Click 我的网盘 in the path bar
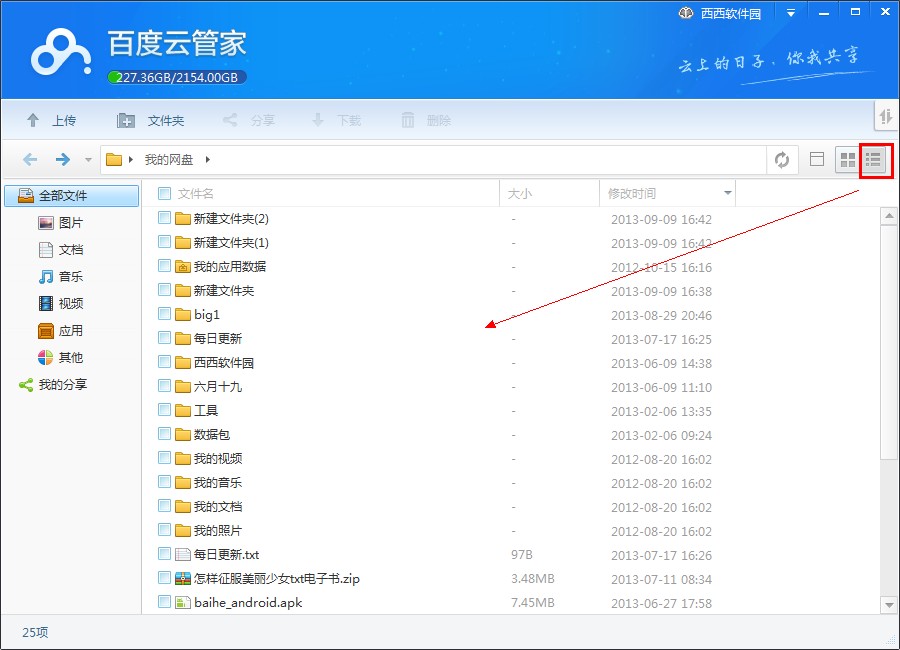900x650 pixels. pos(168,160)
